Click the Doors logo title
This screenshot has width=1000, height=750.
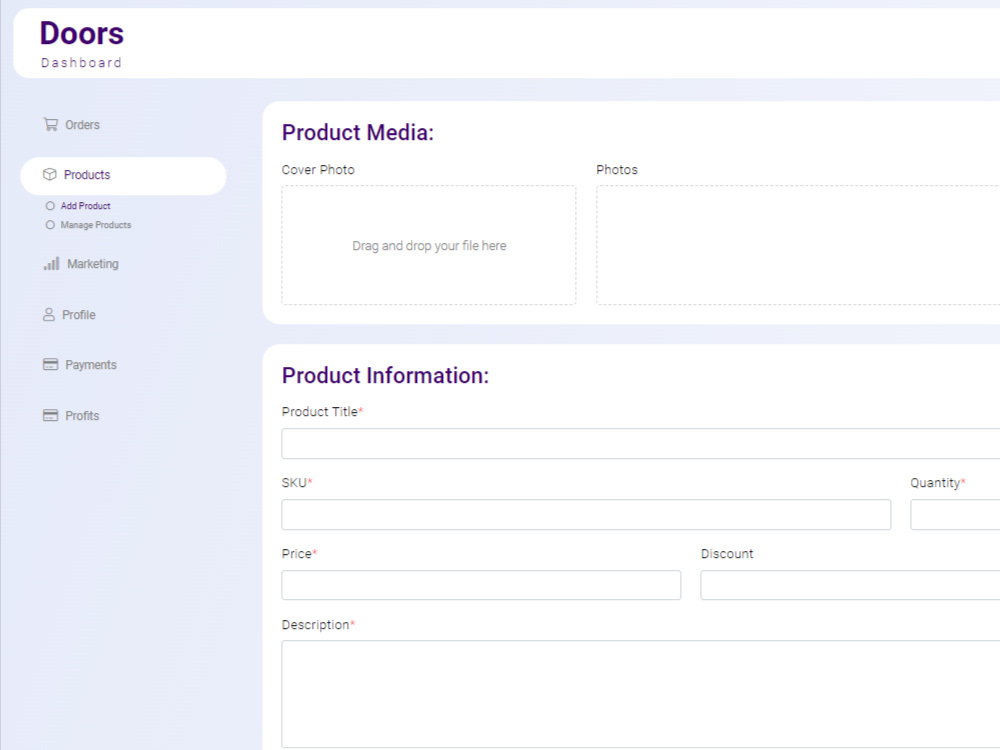coord(82,33)
